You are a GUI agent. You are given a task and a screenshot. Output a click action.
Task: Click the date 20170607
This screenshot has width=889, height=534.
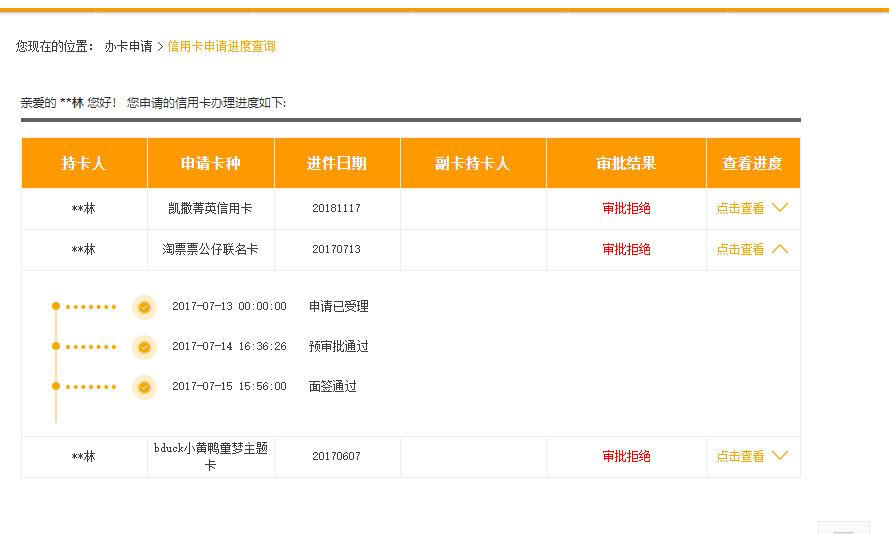coord(336,456)
